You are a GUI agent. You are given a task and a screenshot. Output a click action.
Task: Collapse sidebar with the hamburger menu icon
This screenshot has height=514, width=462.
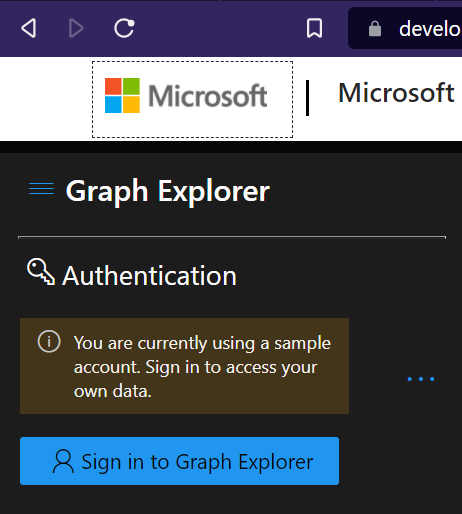(x=41, y=189)
